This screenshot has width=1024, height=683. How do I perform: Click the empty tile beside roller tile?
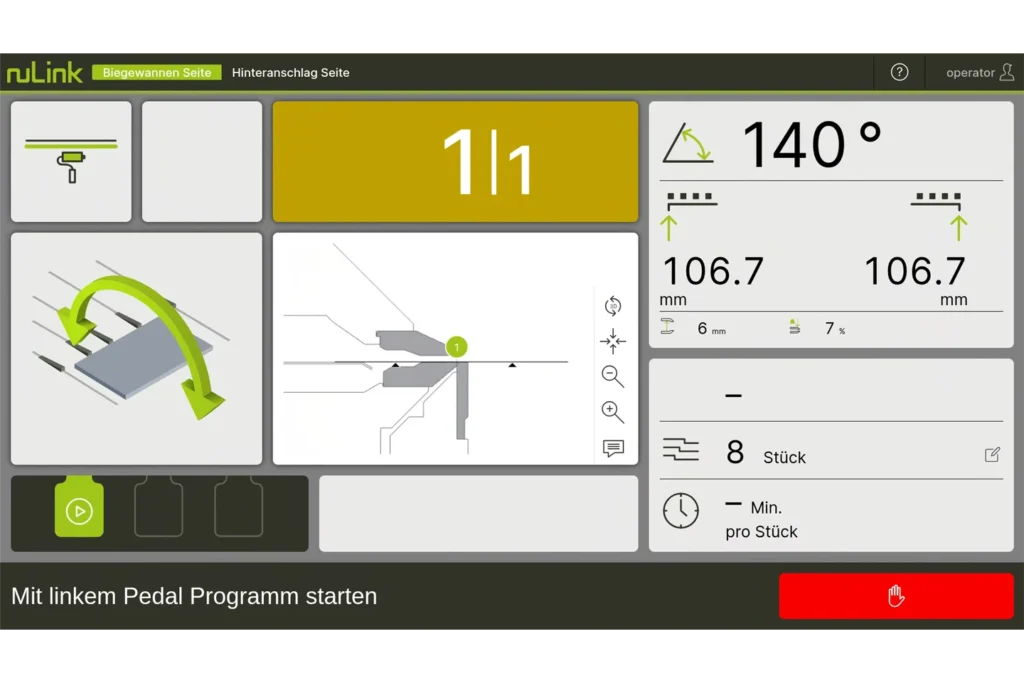[x=202, y=161]
